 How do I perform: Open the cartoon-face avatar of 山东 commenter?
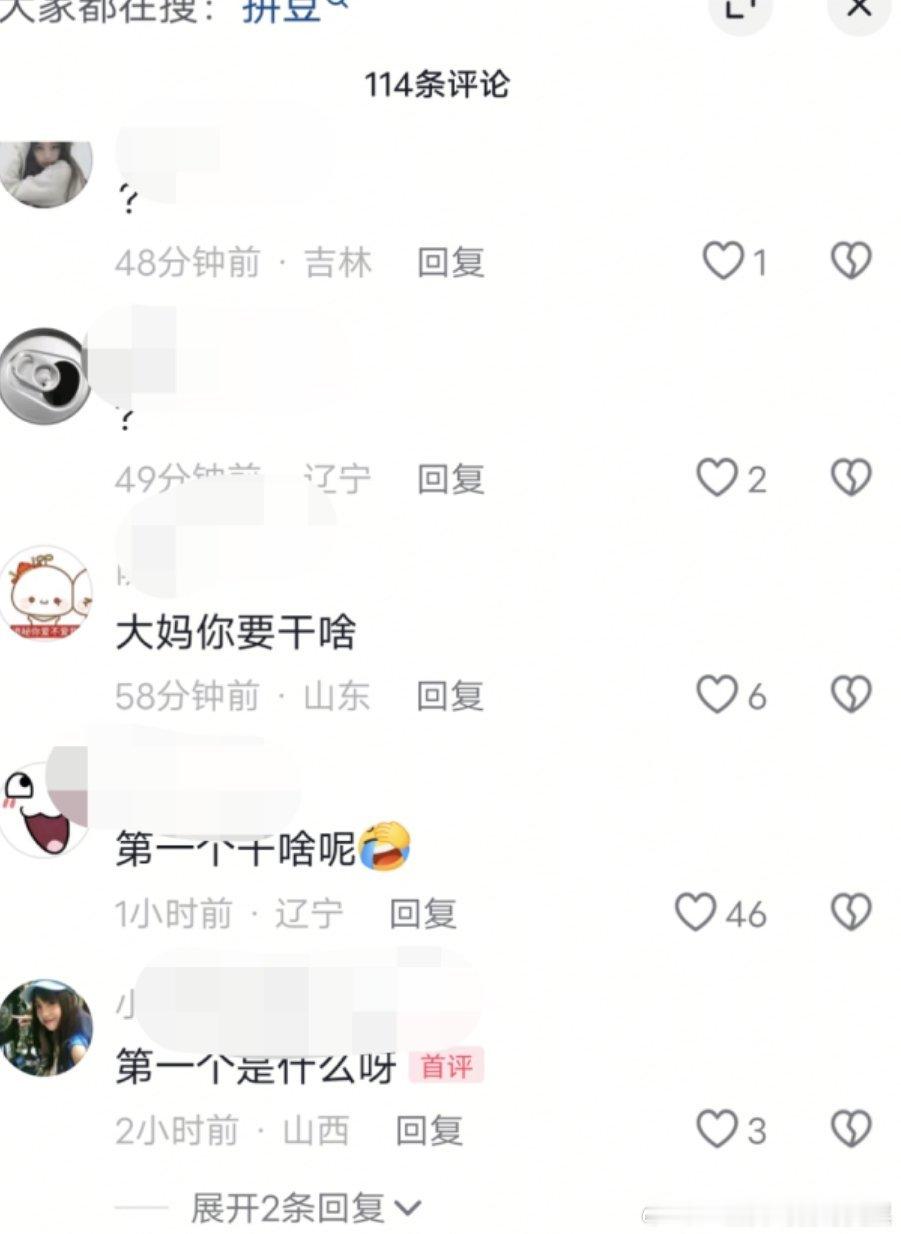coord(47,593)
